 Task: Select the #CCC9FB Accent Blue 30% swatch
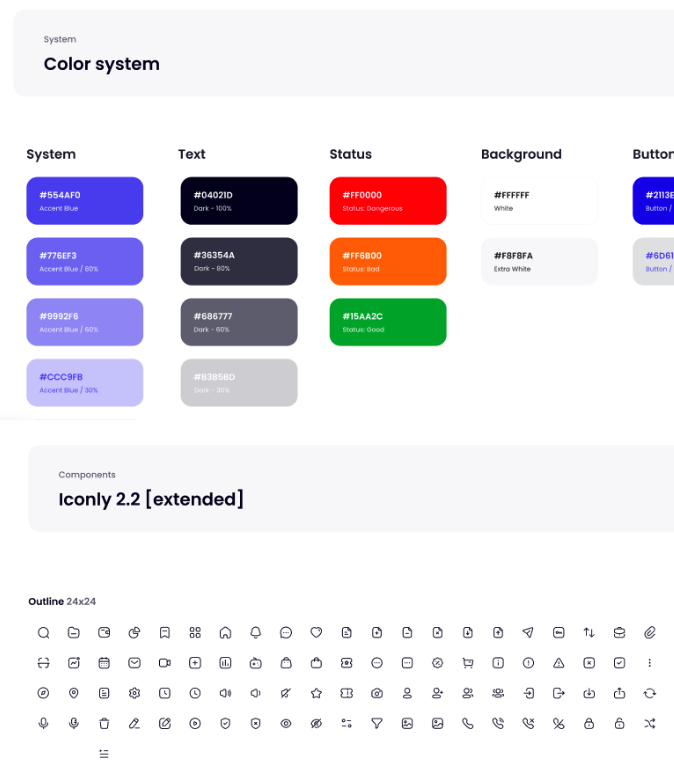[x=85, y=383]
